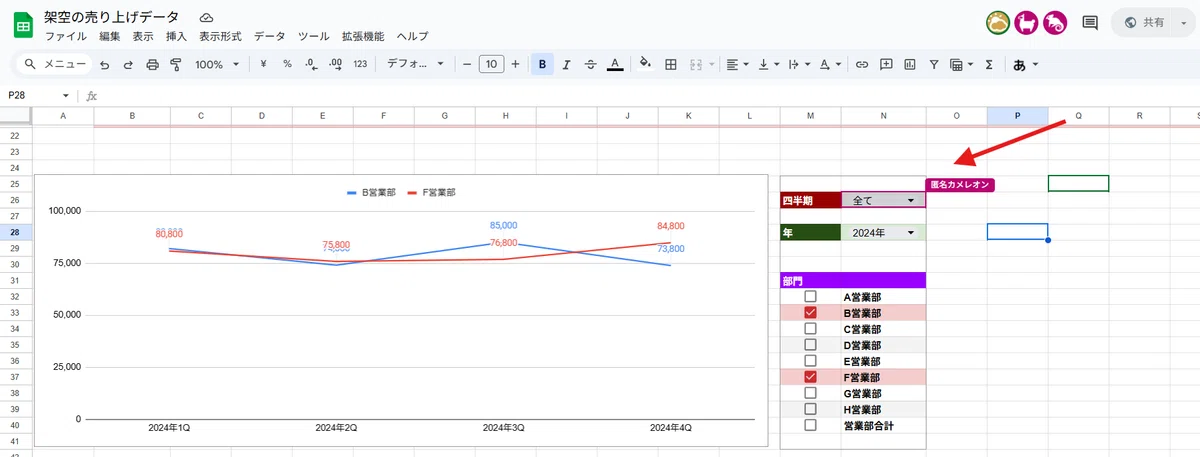Open the name box dropdown arrow
Screen dimensions: 1200x457
66,96
